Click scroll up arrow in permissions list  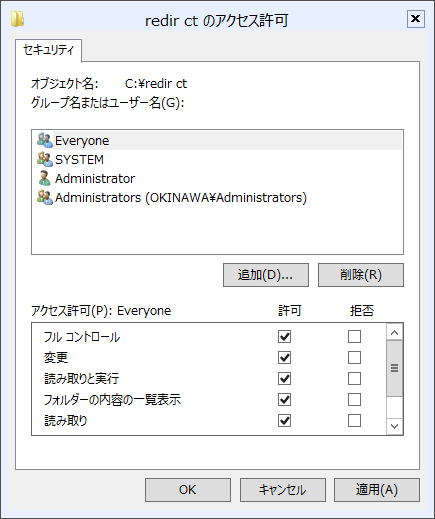click(395, 332)
